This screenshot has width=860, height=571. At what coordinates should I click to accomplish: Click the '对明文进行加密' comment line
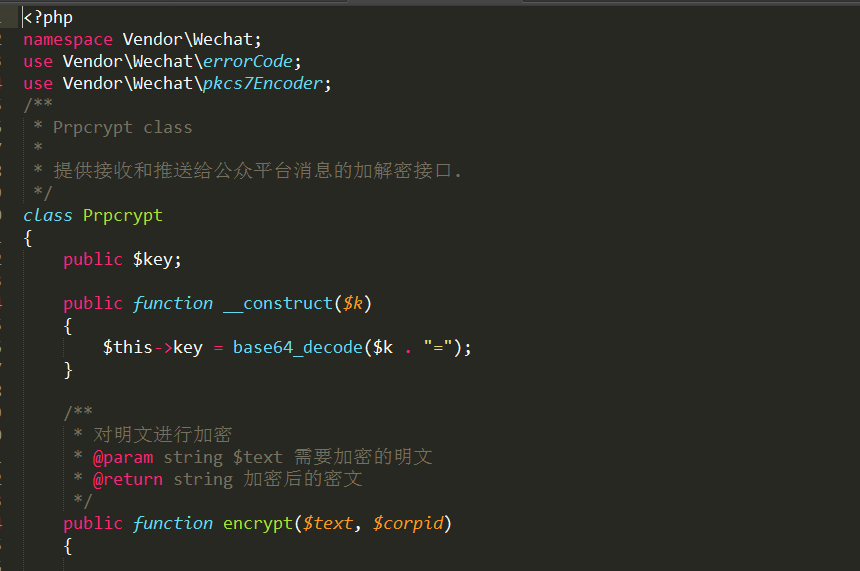coord(162,435)
